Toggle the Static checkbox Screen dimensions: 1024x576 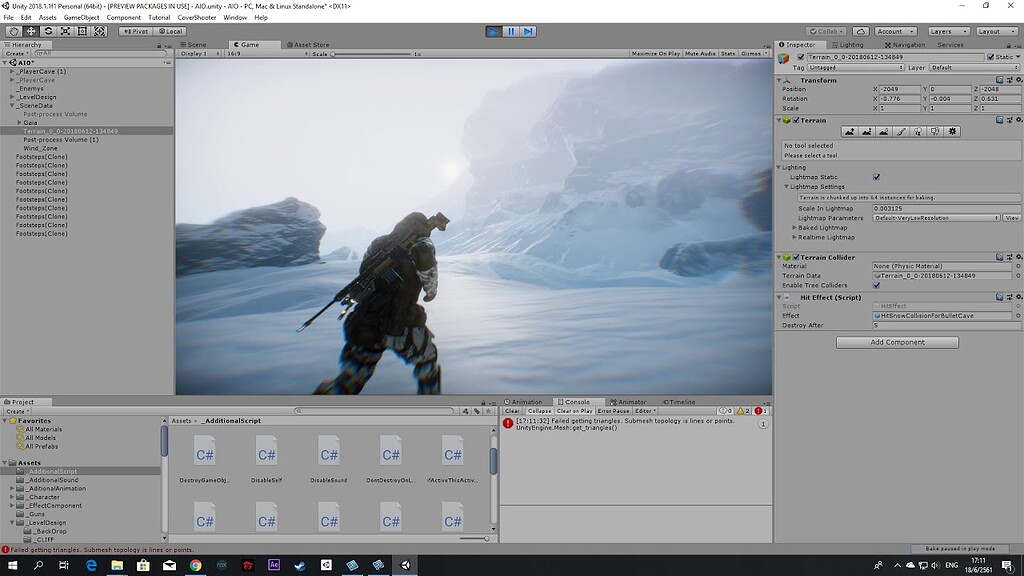(990, 57)
